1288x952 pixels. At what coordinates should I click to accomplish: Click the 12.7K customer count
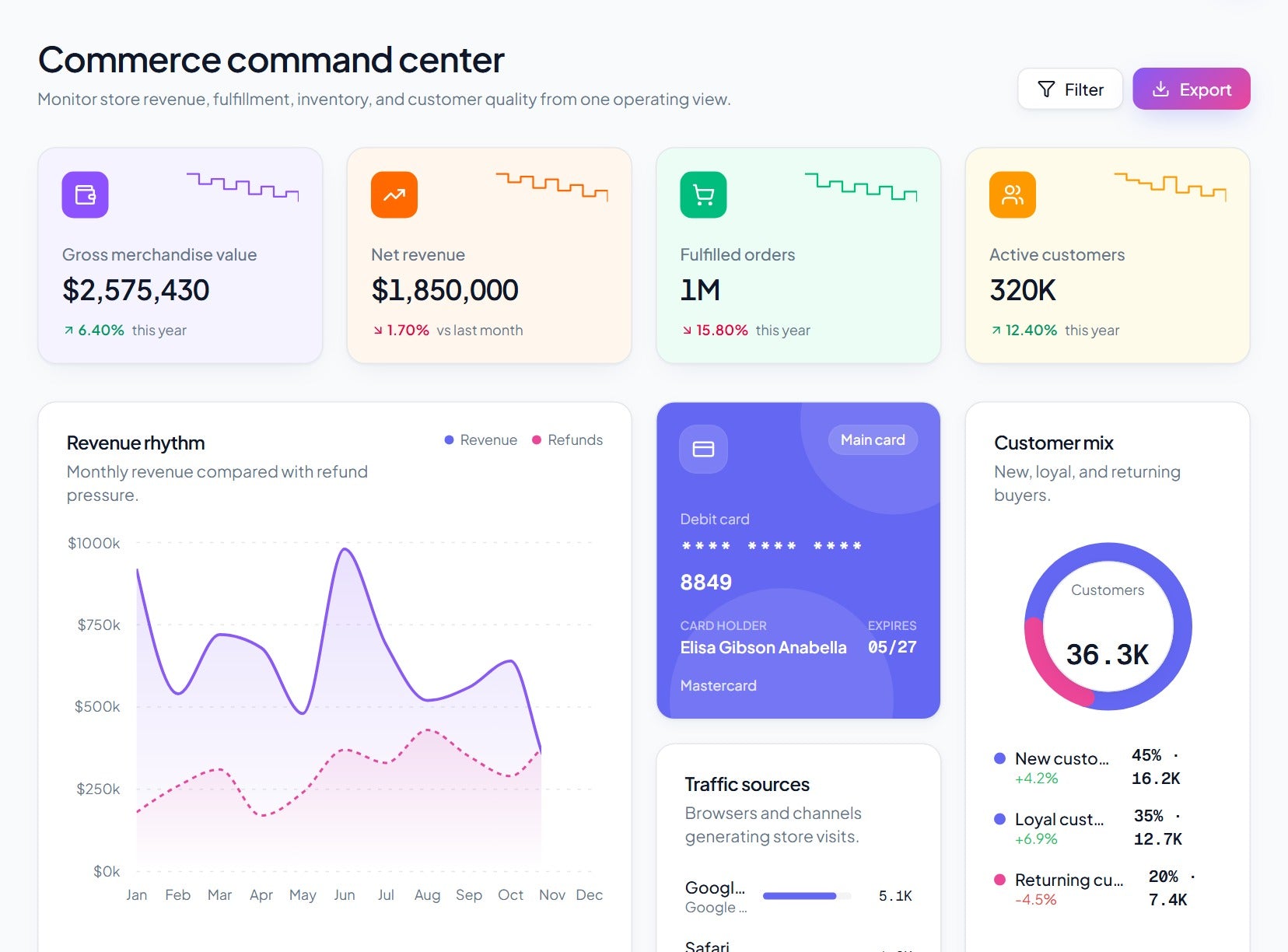(1158, 839)
